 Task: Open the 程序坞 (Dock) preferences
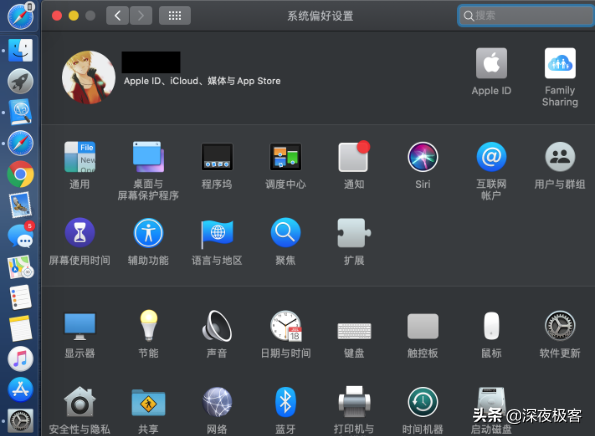[217, 157]
